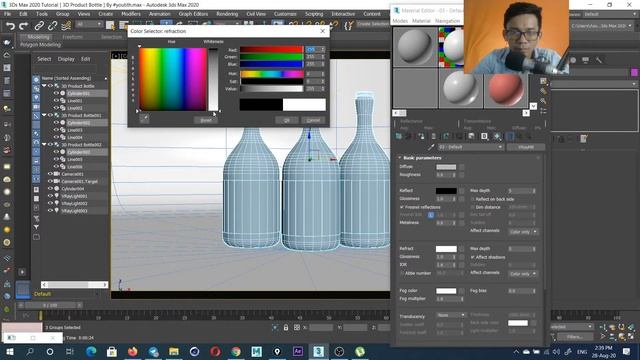Open the selection filter All dropdown
The height and width of the screenshot is (360, 640).
89,25
